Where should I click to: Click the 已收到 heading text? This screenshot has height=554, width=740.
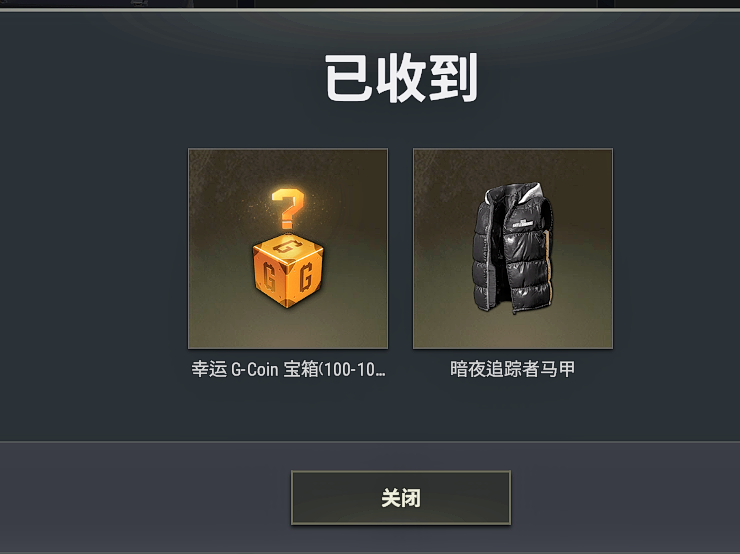click(401, 78)
